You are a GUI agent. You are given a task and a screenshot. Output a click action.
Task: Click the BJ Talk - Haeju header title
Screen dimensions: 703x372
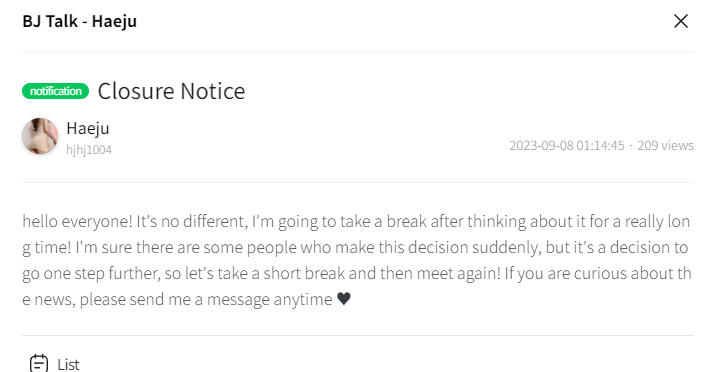click(79, 21)
